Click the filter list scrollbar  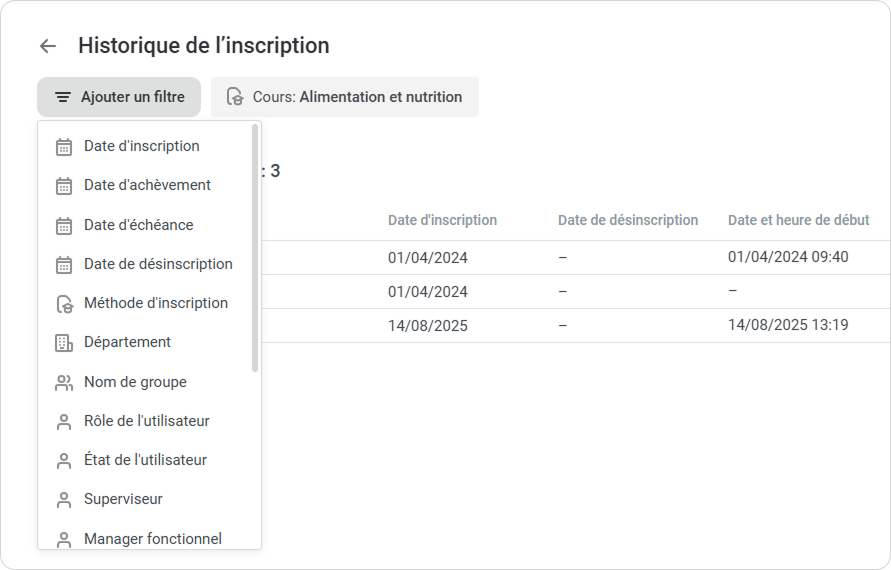tap(255, 250)
